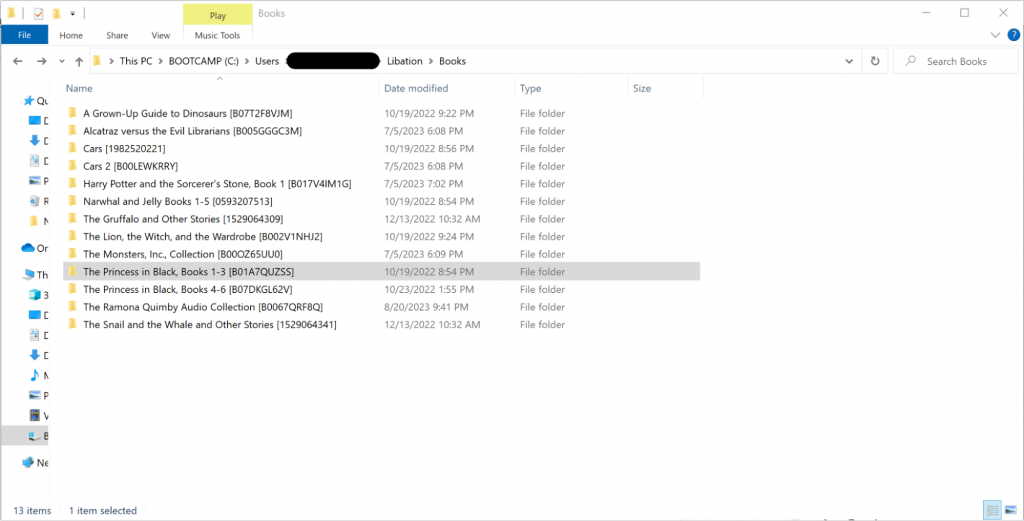Click the highlighted BOOTCAMP drive icon in sidebar
The height and width of the screenshot is (521, 1024).
(34, 435)
